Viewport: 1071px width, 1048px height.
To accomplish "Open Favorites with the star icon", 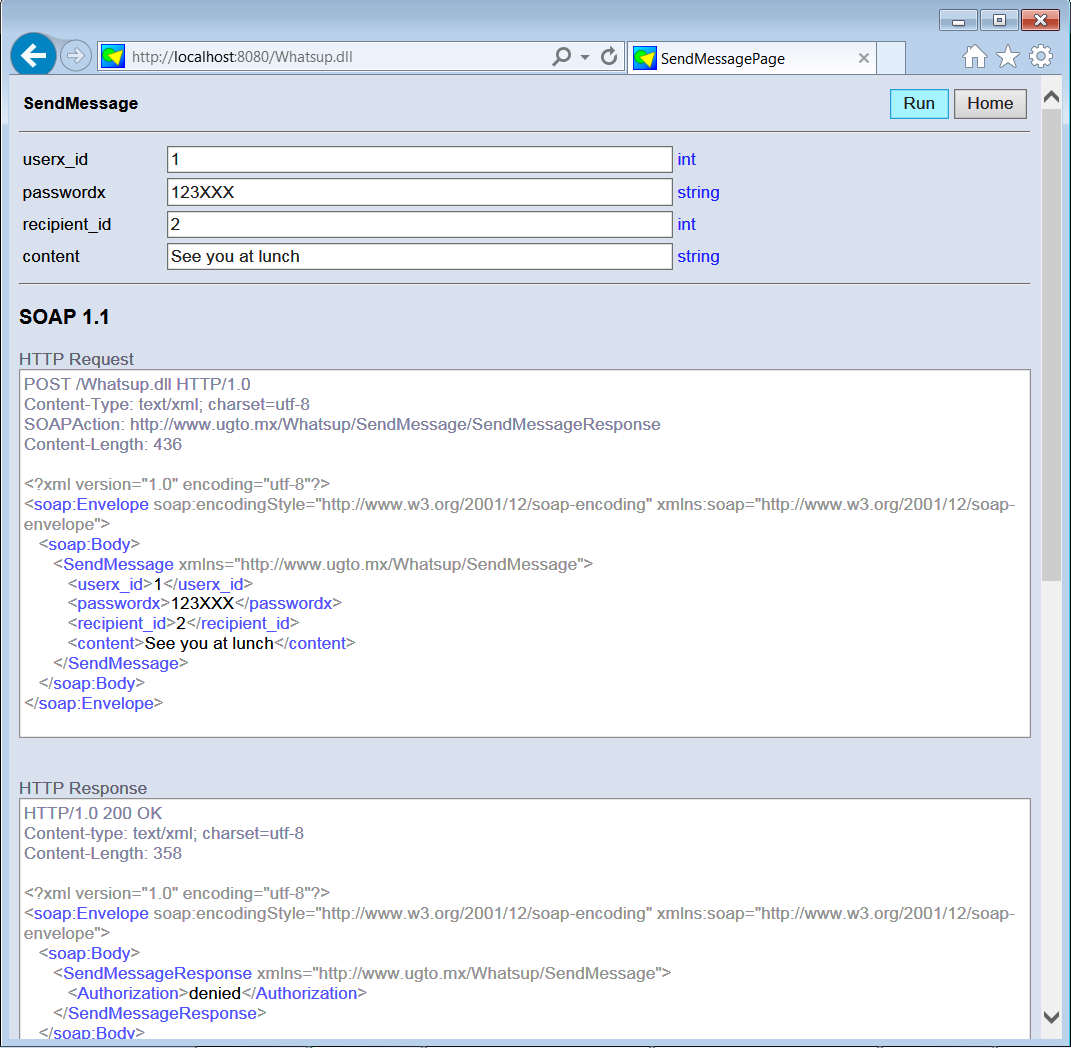I will (1007, 57).
